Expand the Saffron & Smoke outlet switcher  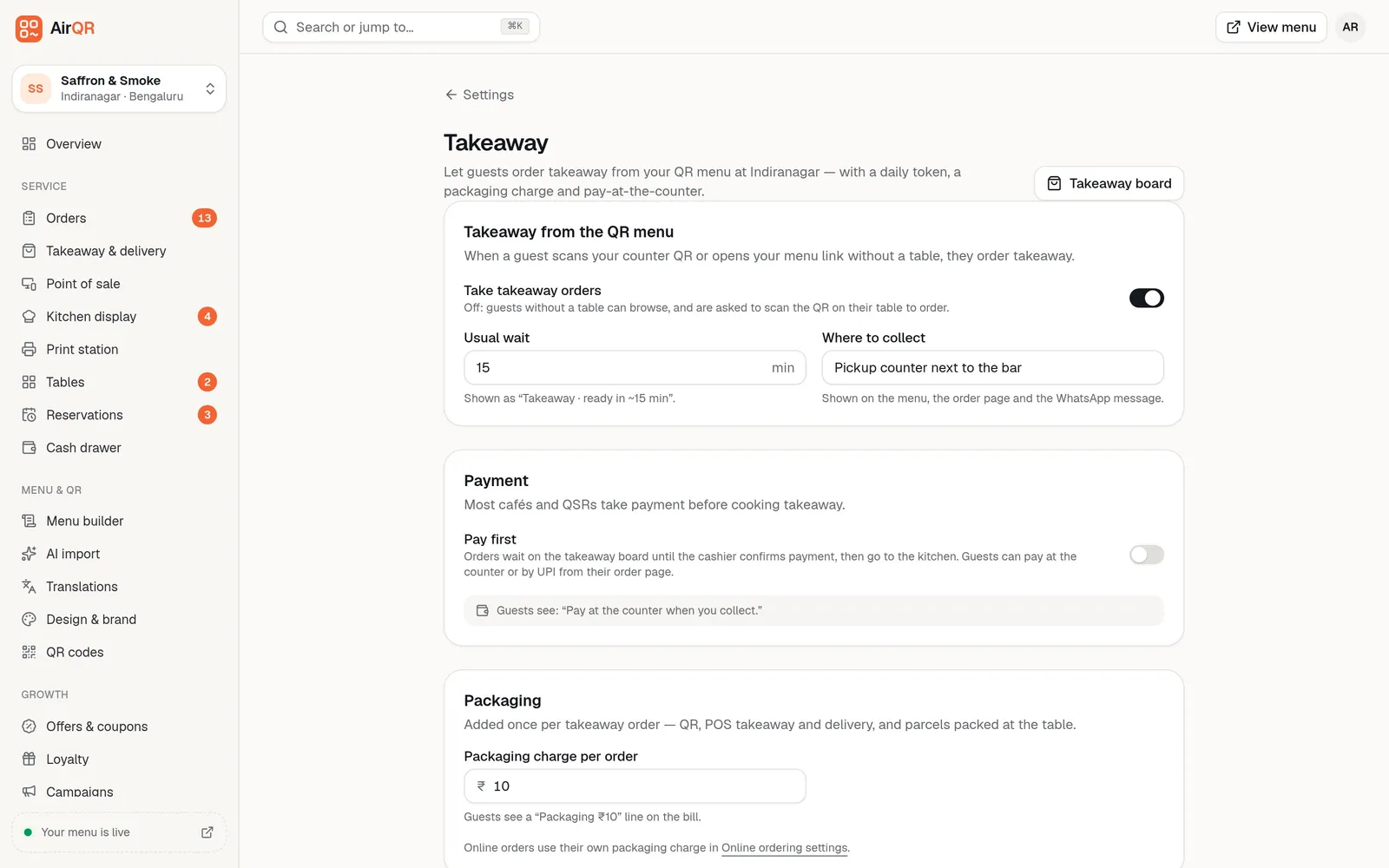pyautogui.click(x=119, y=89)
